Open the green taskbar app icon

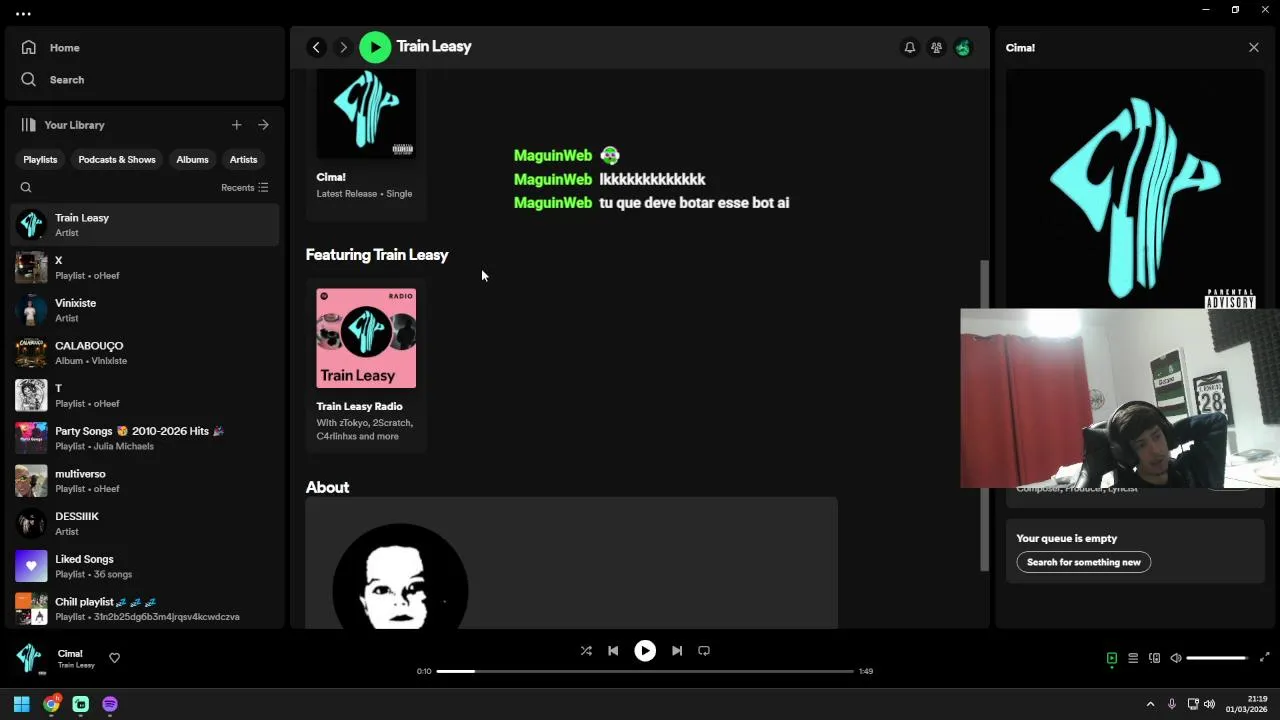pos(81,704)
